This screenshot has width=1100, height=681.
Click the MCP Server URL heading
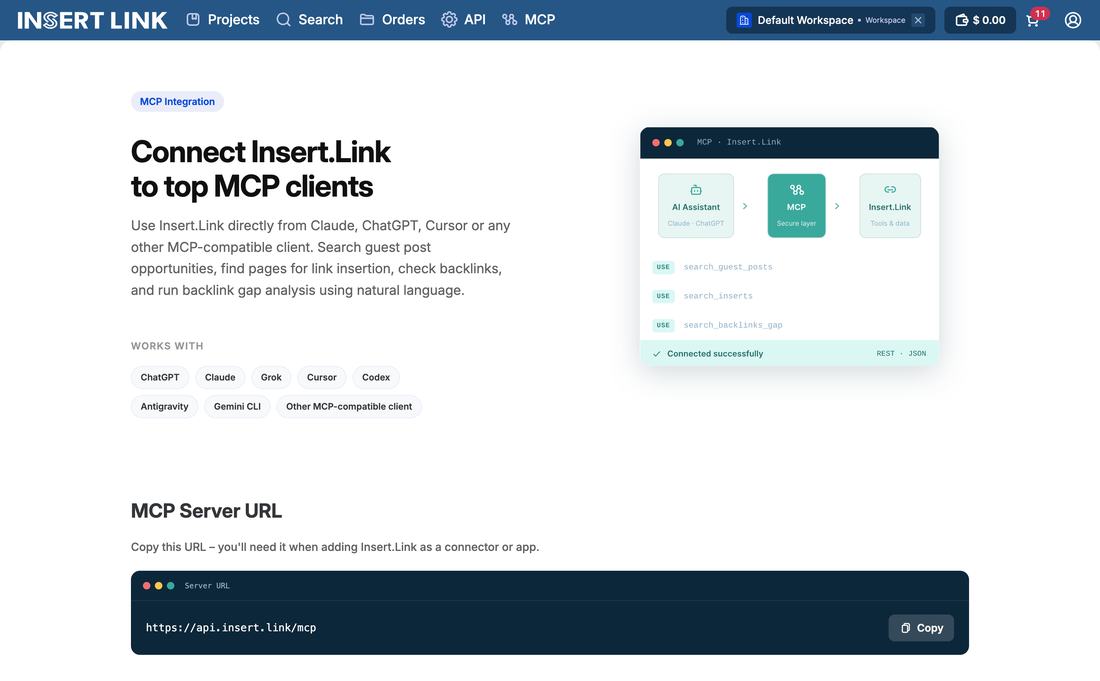(206, 511)
